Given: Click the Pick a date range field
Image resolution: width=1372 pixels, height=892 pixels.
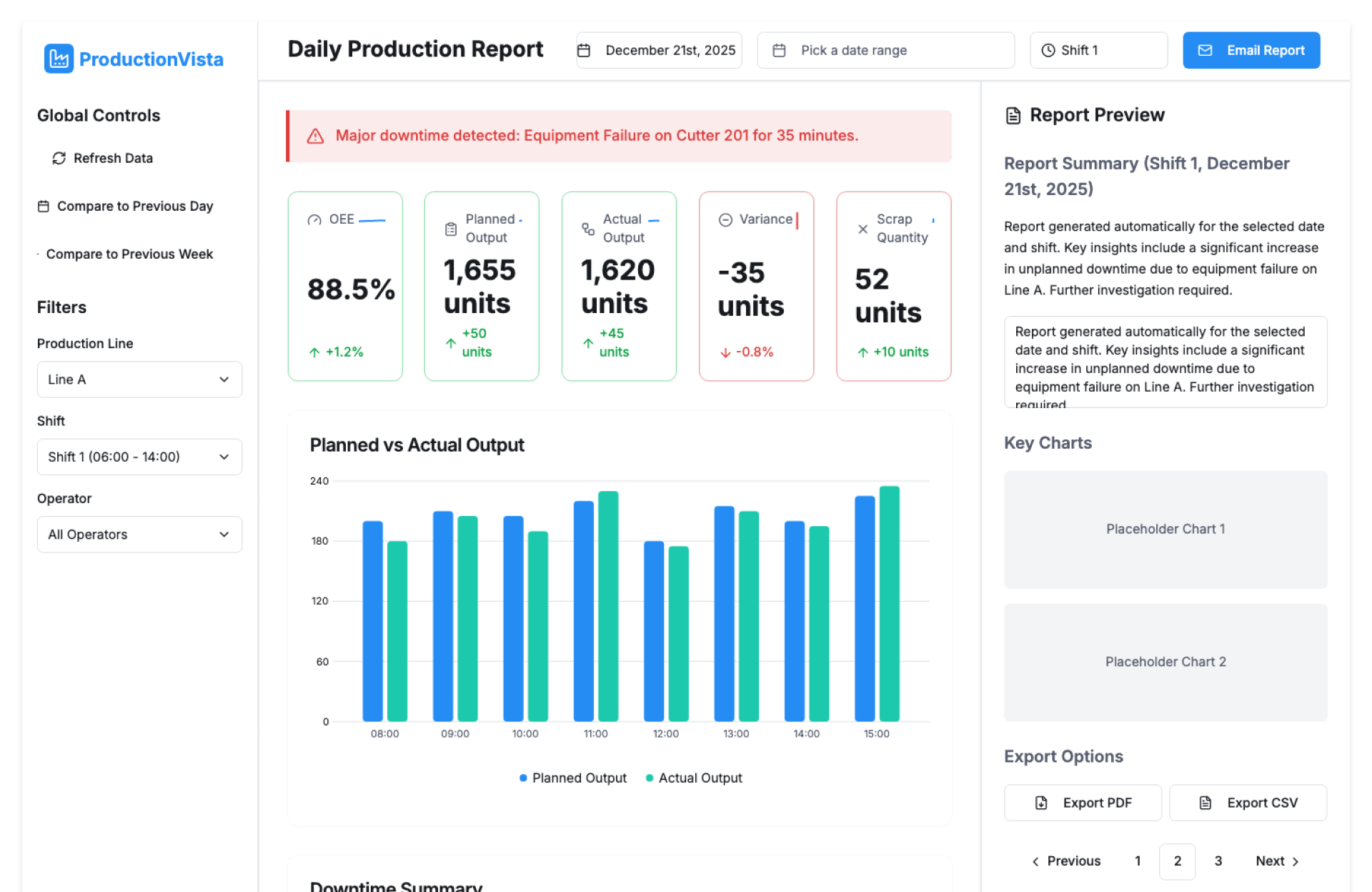Looking at the screenshot, I should (x=885, y=50).
